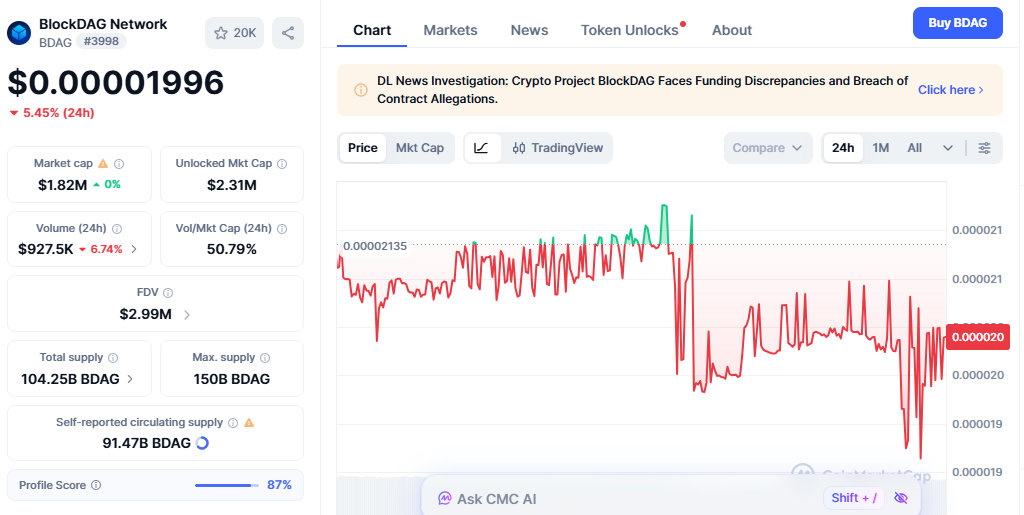This screenshot has height=515, width=1024.
Task: Click the $2.31M unlocked market cap value
Action: point(232,185)
